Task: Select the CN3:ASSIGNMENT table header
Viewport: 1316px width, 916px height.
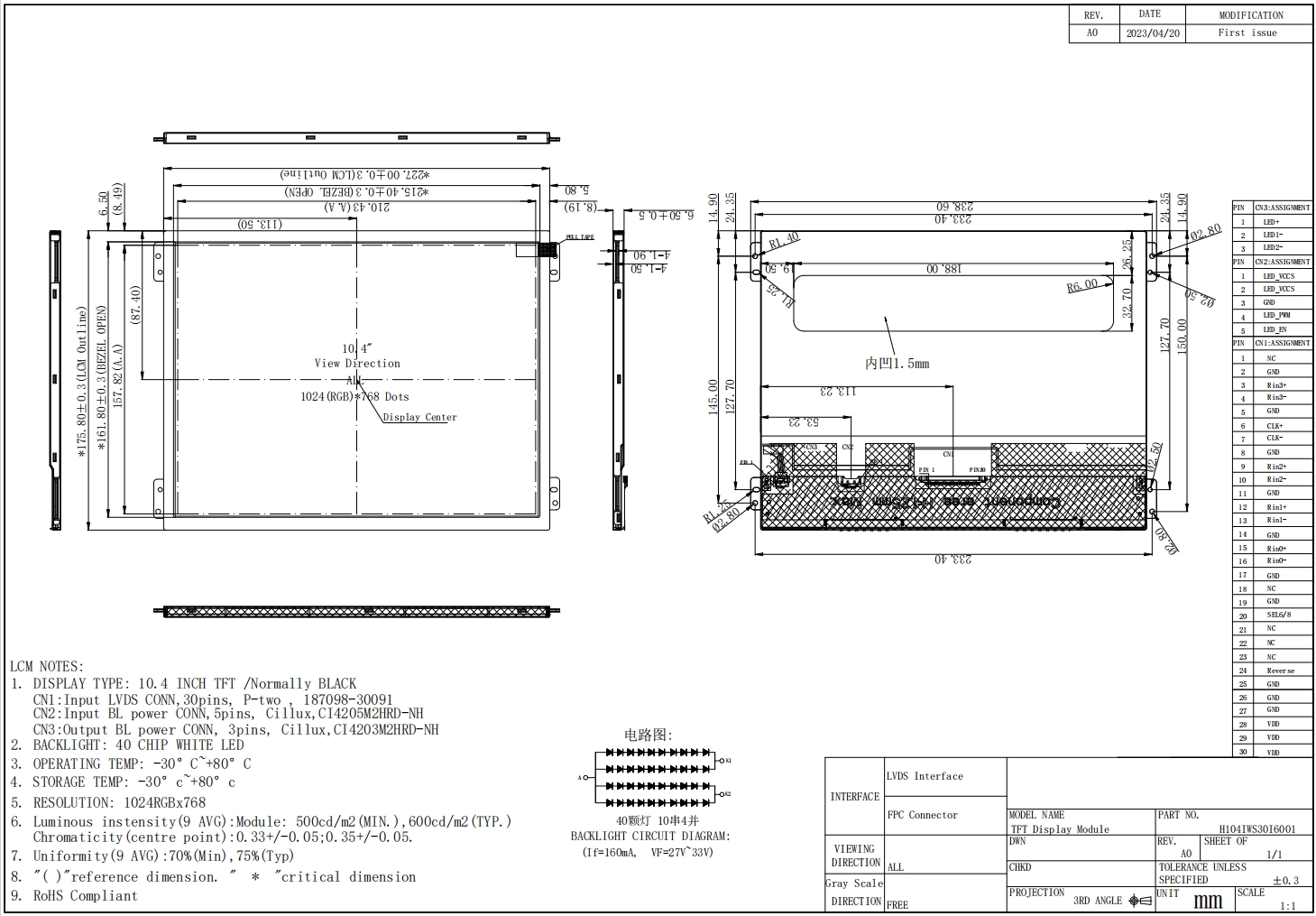Action: point(1282,208)
